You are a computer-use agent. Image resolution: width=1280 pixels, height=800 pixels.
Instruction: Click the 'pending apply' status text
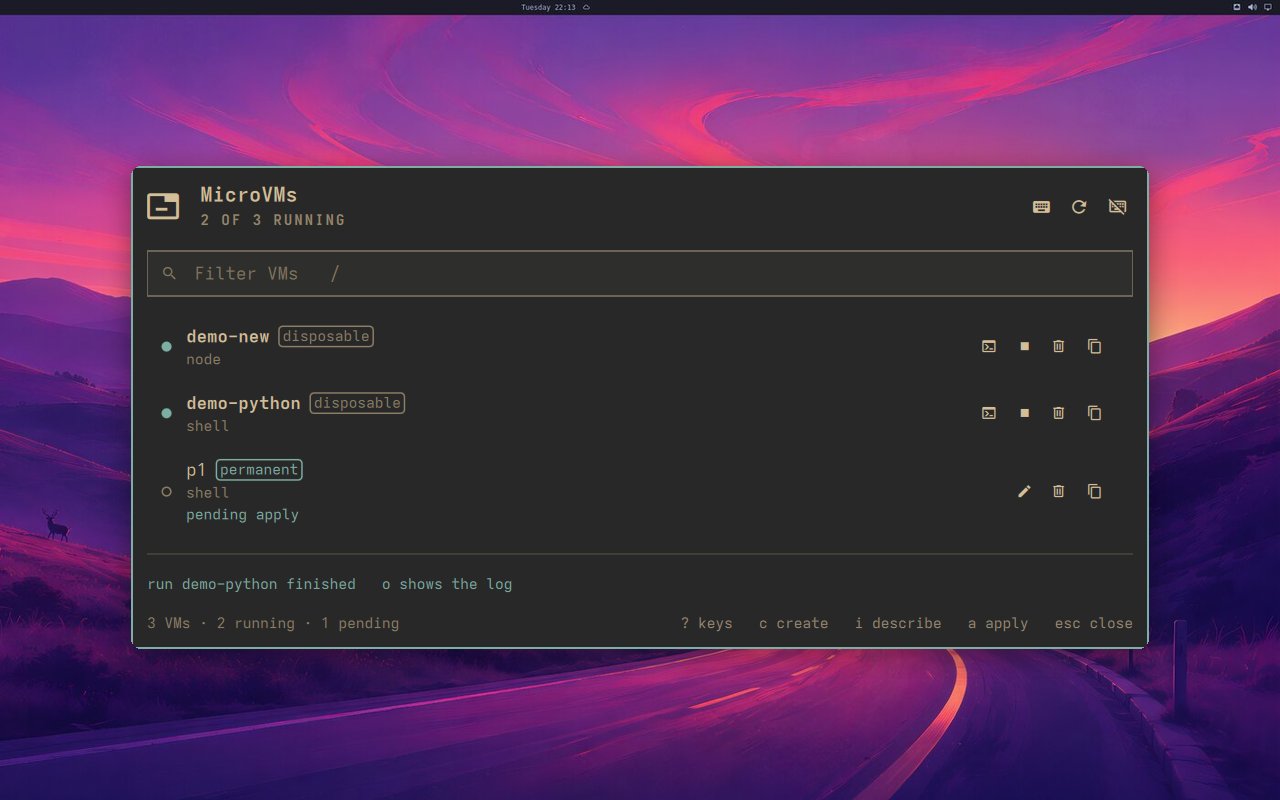[x=242, y=515]
